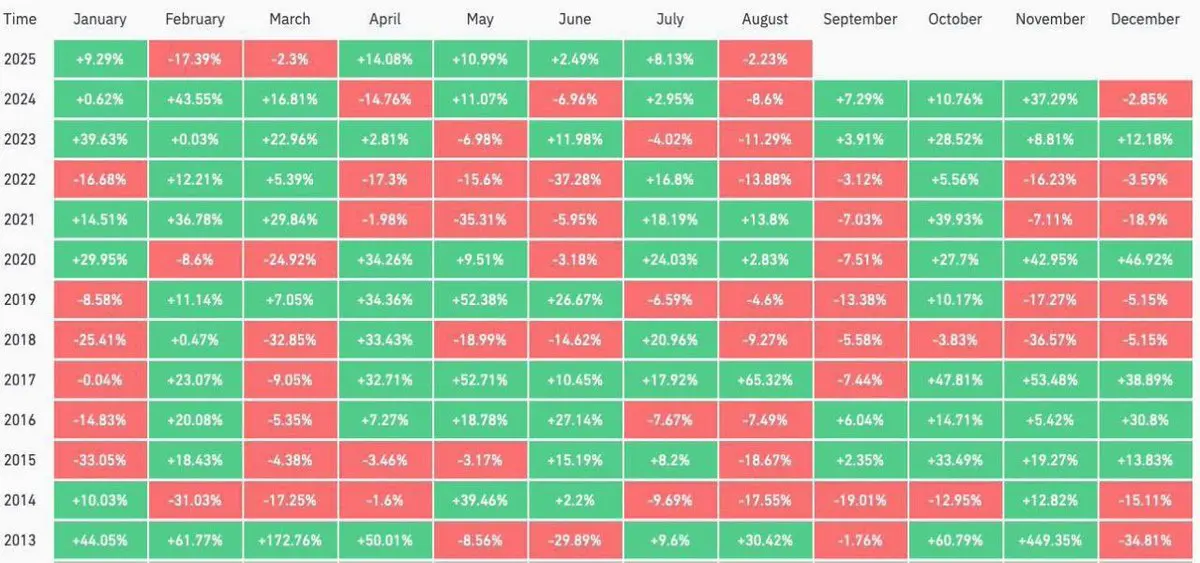Click the January column header

coord(99,19)
